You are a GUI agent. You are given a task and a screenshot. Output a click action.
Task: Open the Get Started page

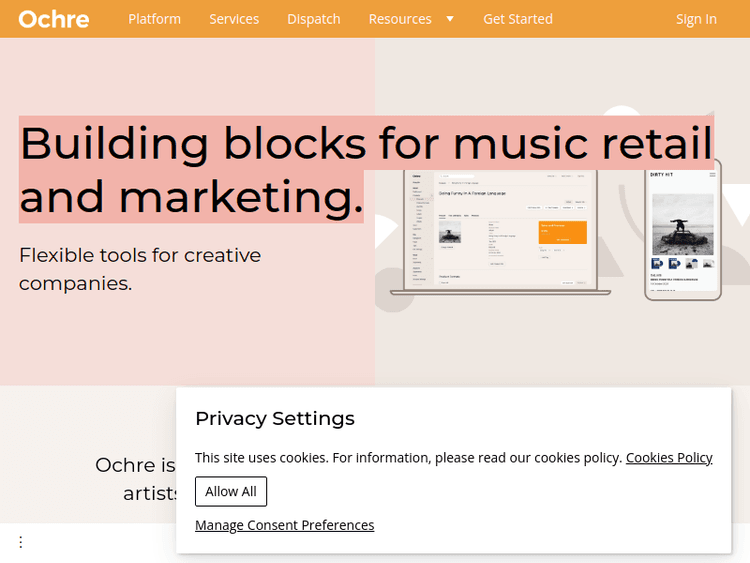tap(518, 19)
